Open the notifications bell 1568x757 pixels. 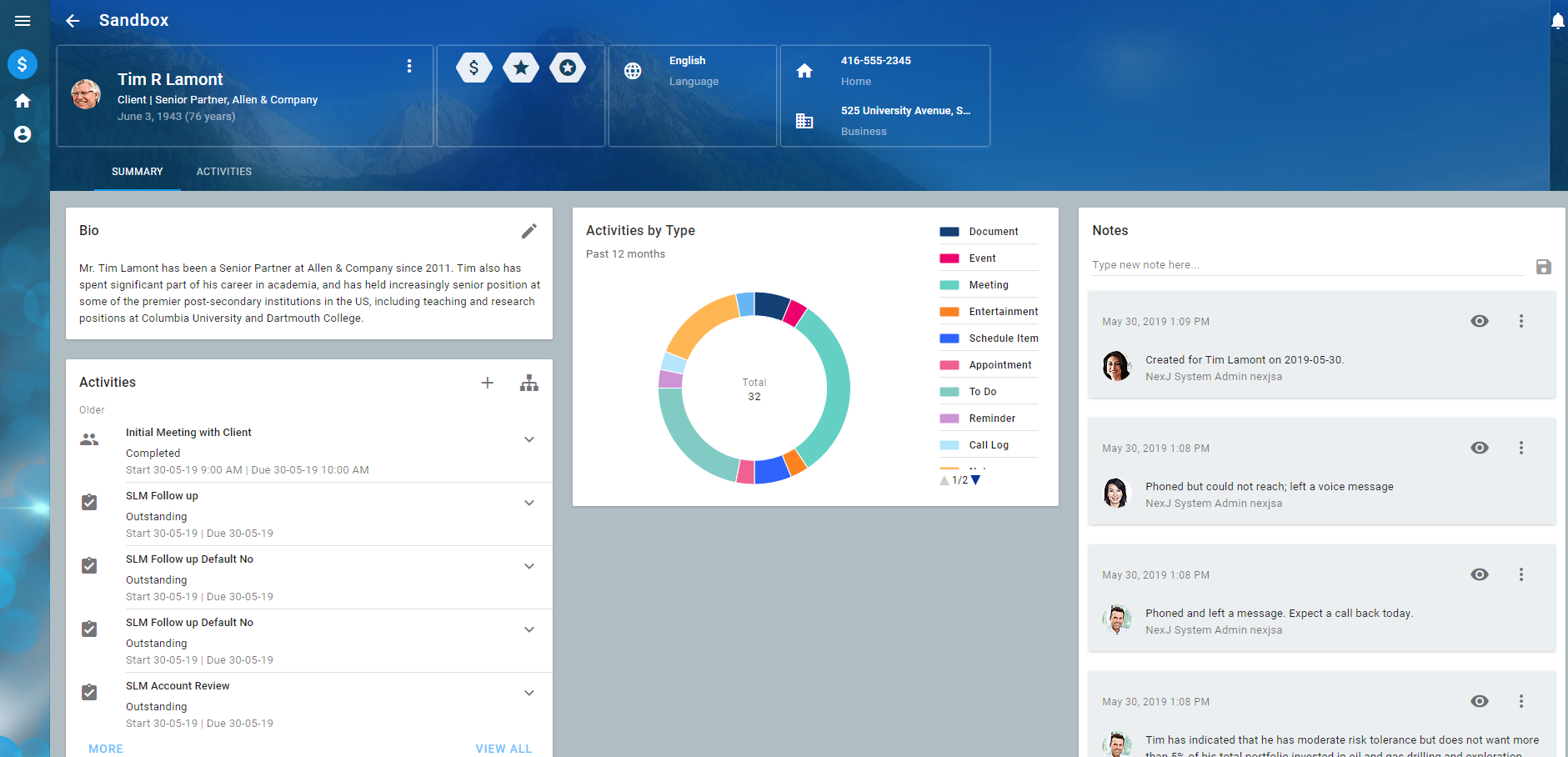click(x=1556, y=22)
